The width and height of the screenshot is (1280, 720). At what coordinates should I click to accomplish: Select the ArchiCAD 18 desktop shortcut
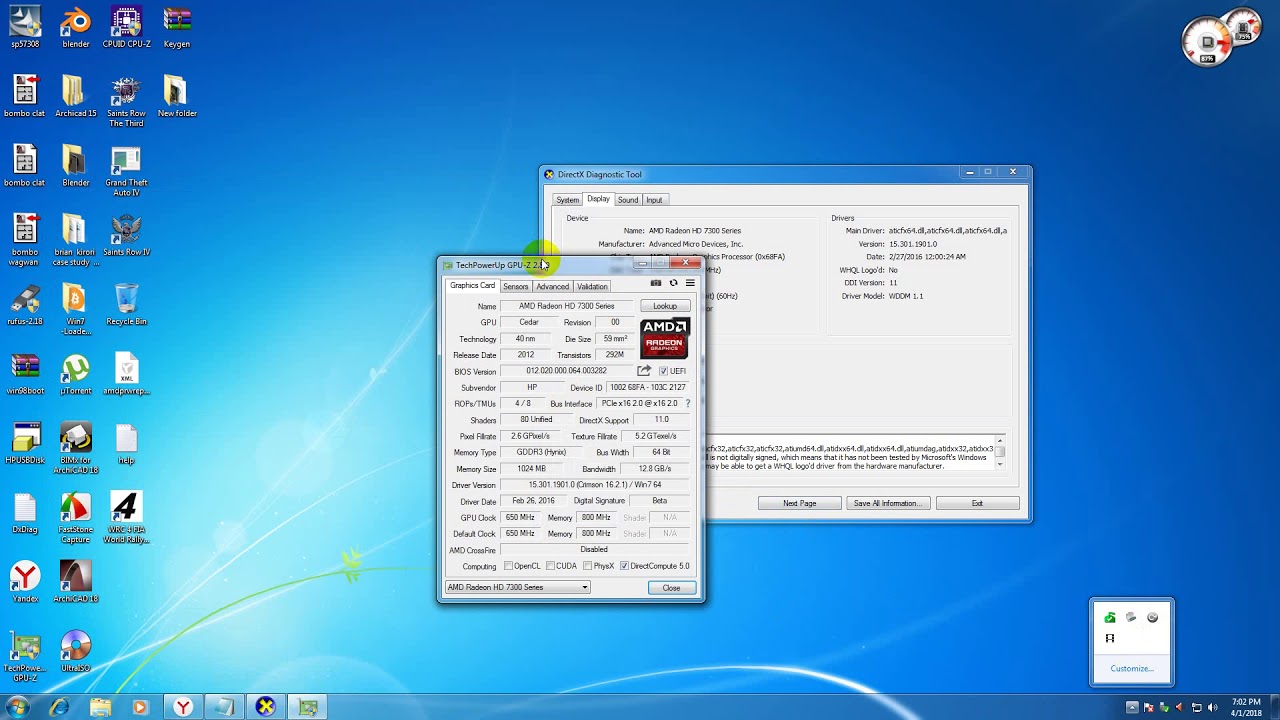click(x=76, y=582)
